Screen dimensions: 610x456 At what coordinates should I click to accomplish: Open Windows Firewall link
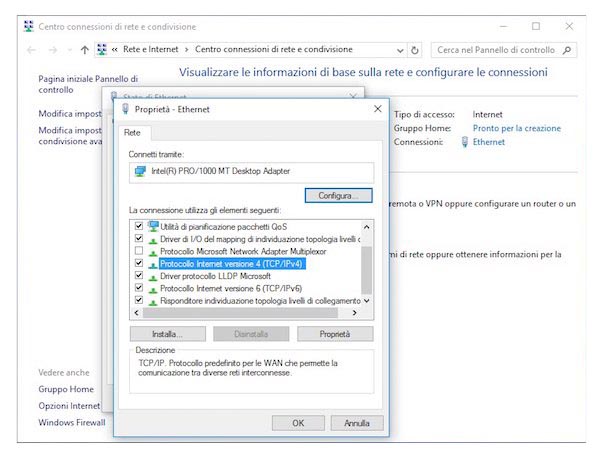72,423
